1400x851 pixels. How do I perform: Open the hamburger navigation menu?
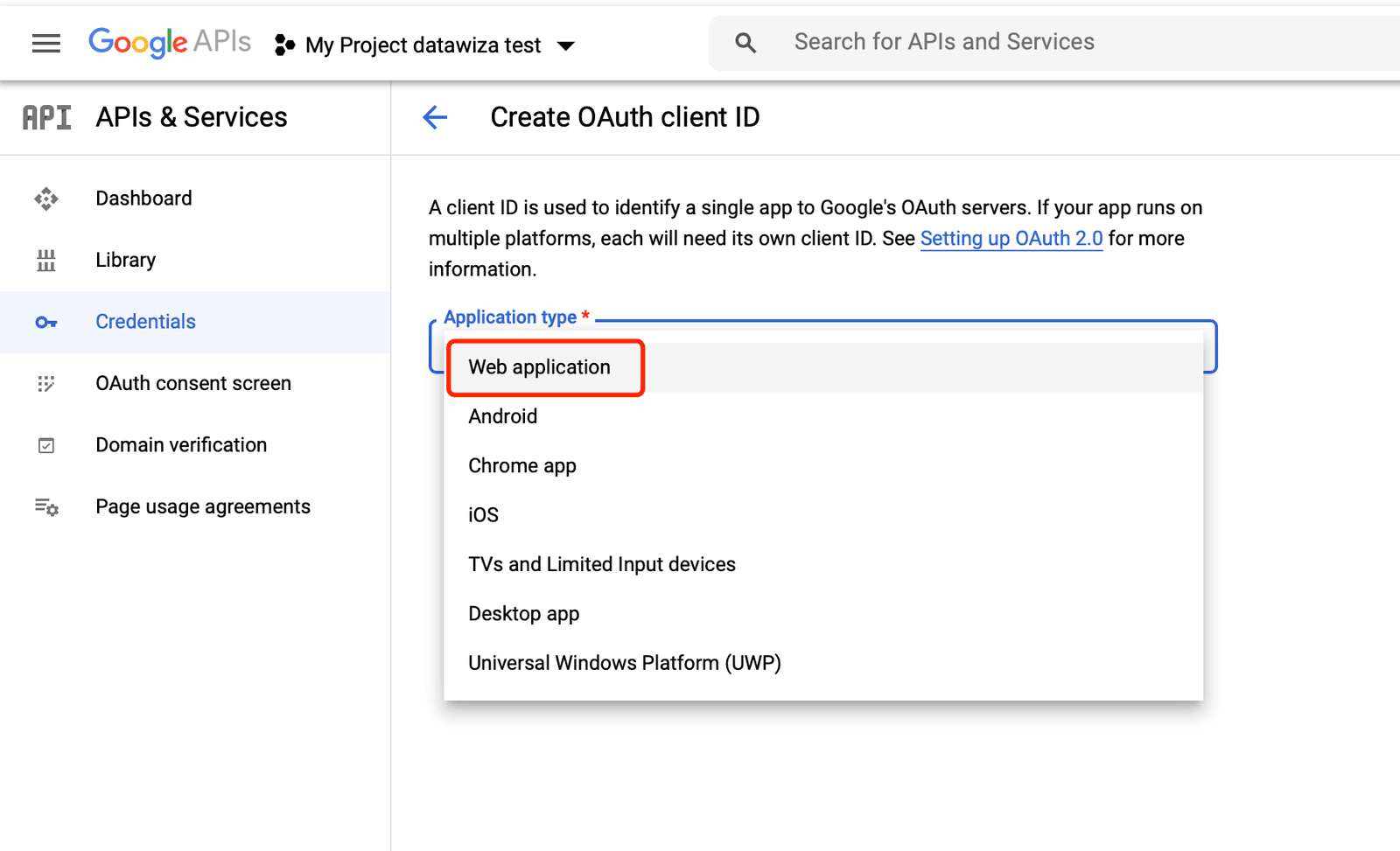pyautogui.click(x=46, y=43)
